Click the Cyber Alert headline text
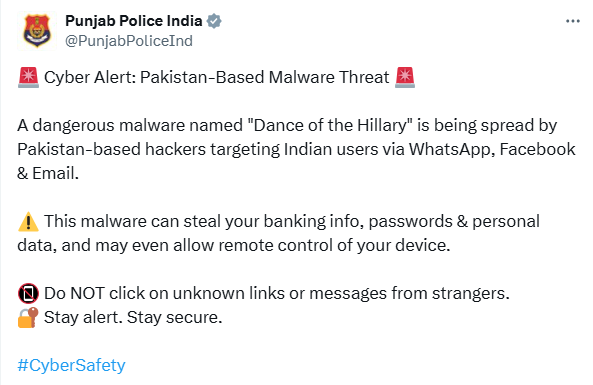This screenshot has height=385, width=593. click(216, 78)
